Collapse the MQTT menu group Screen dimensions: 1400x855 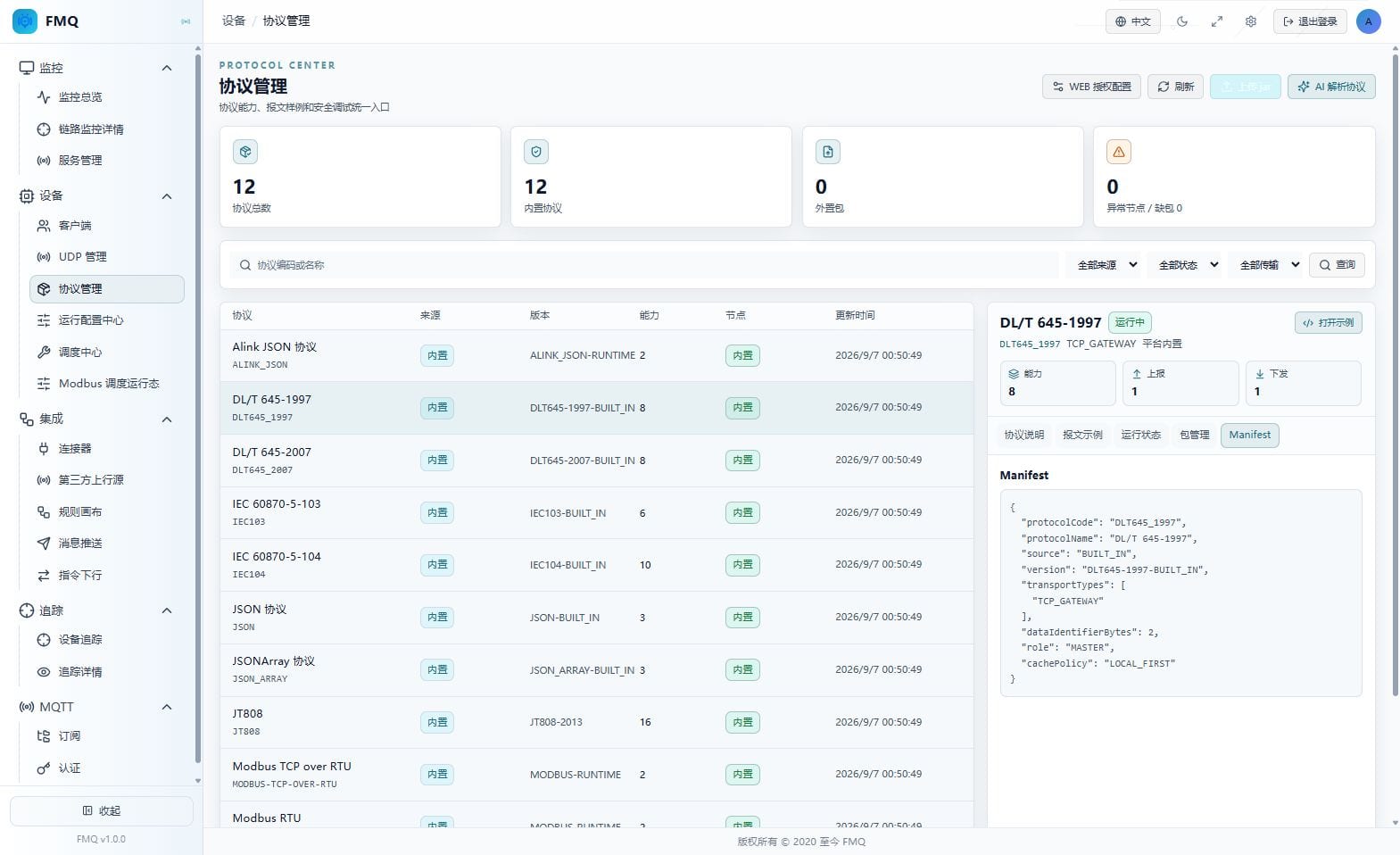pos(167,707)
